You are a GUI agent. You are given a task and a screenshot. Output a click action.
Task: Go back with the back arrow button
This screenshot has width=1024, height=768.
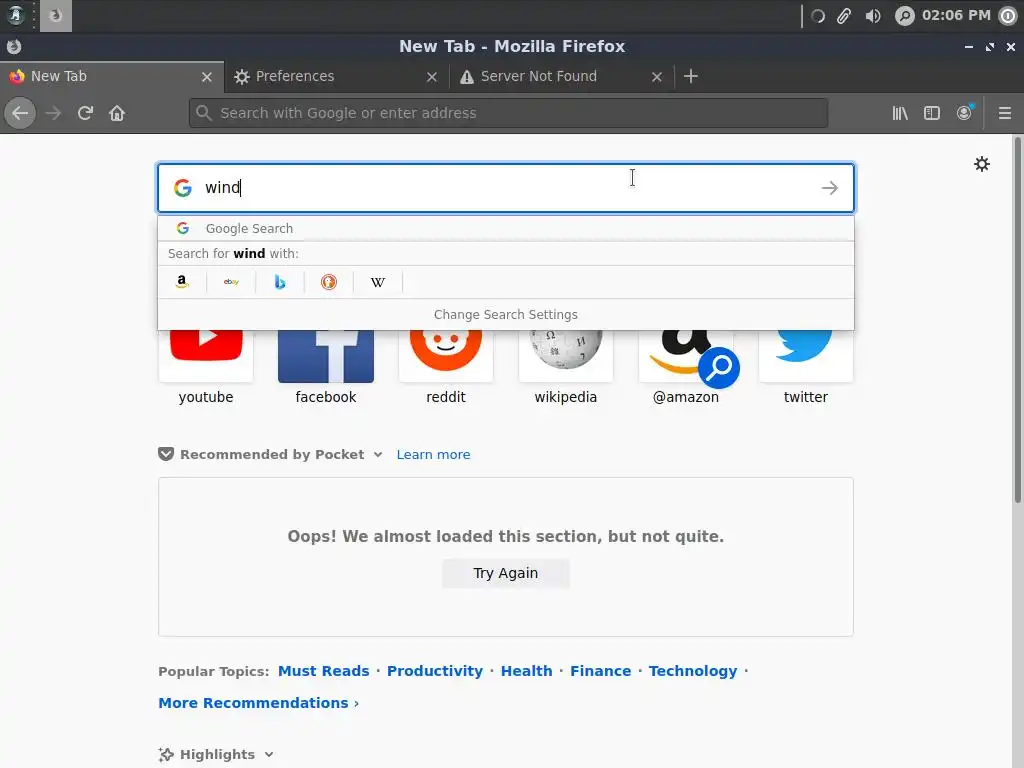(x=20, y=113)
